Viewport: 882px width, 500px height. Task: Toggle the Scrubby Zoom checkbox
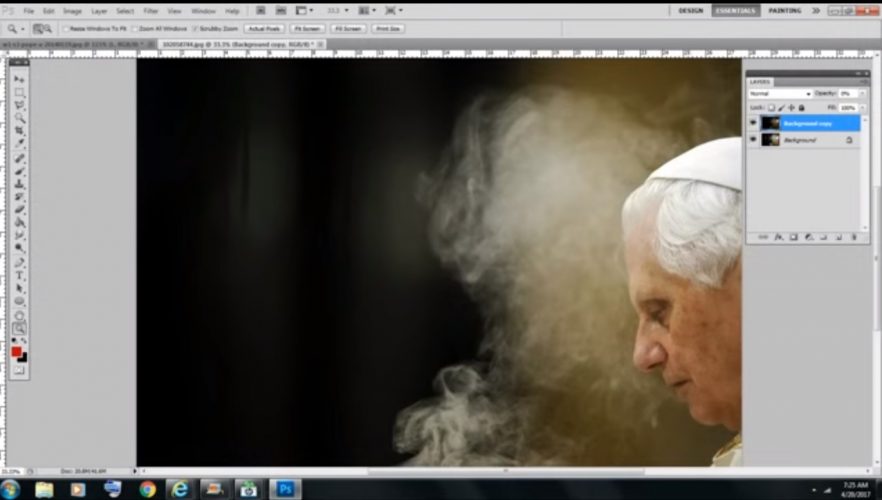tap(194, 29)
